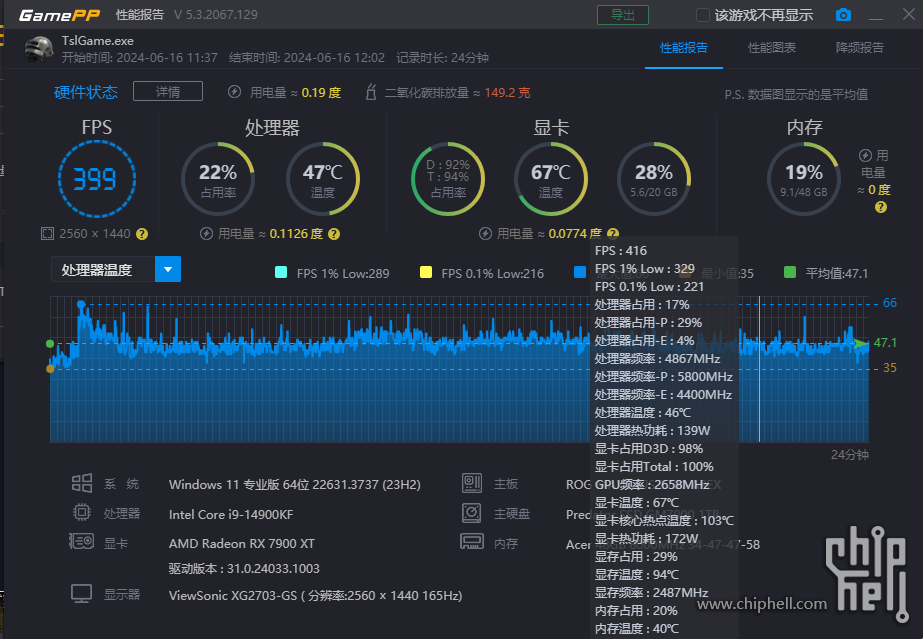Click the lightning icon beside total power usage
The image size is (923, 639).
click(234, 92)
